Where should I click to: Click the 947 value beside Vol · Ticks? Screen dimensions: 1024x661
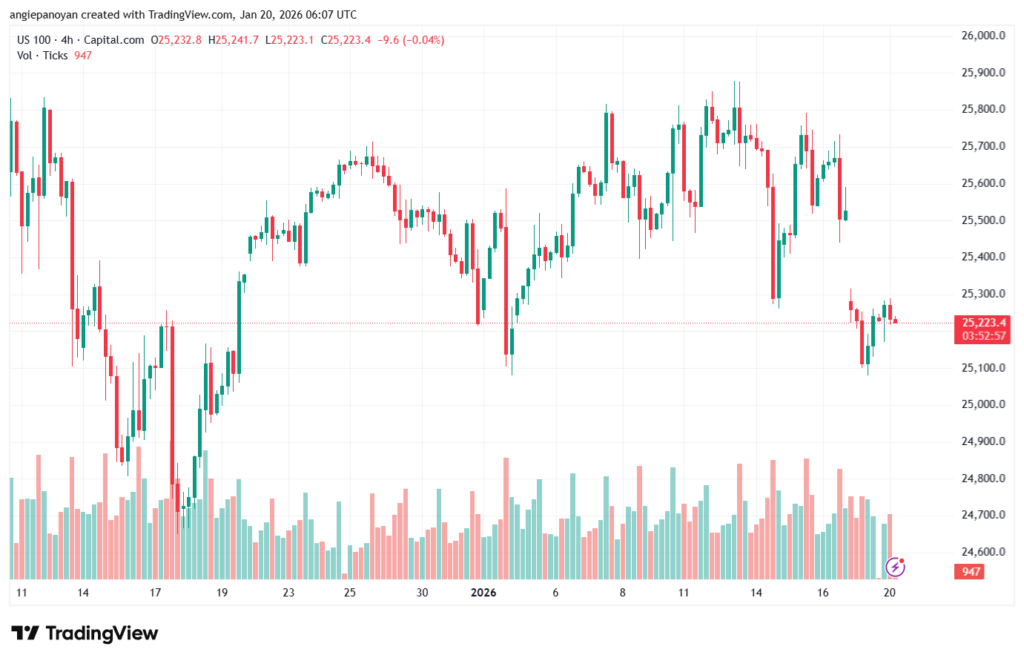tap(83, 55)
